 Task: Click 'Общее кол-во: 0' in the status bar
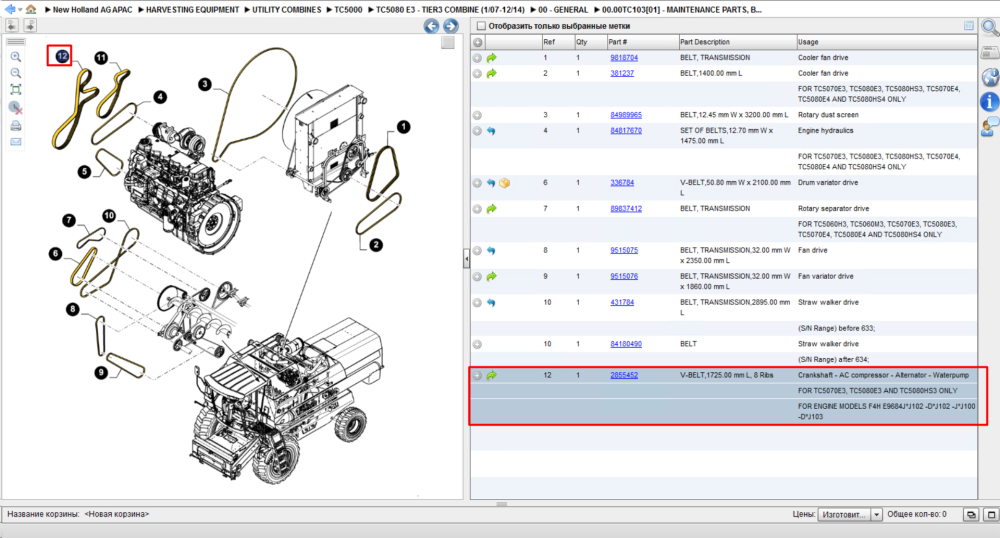click(x=917, y=514)
